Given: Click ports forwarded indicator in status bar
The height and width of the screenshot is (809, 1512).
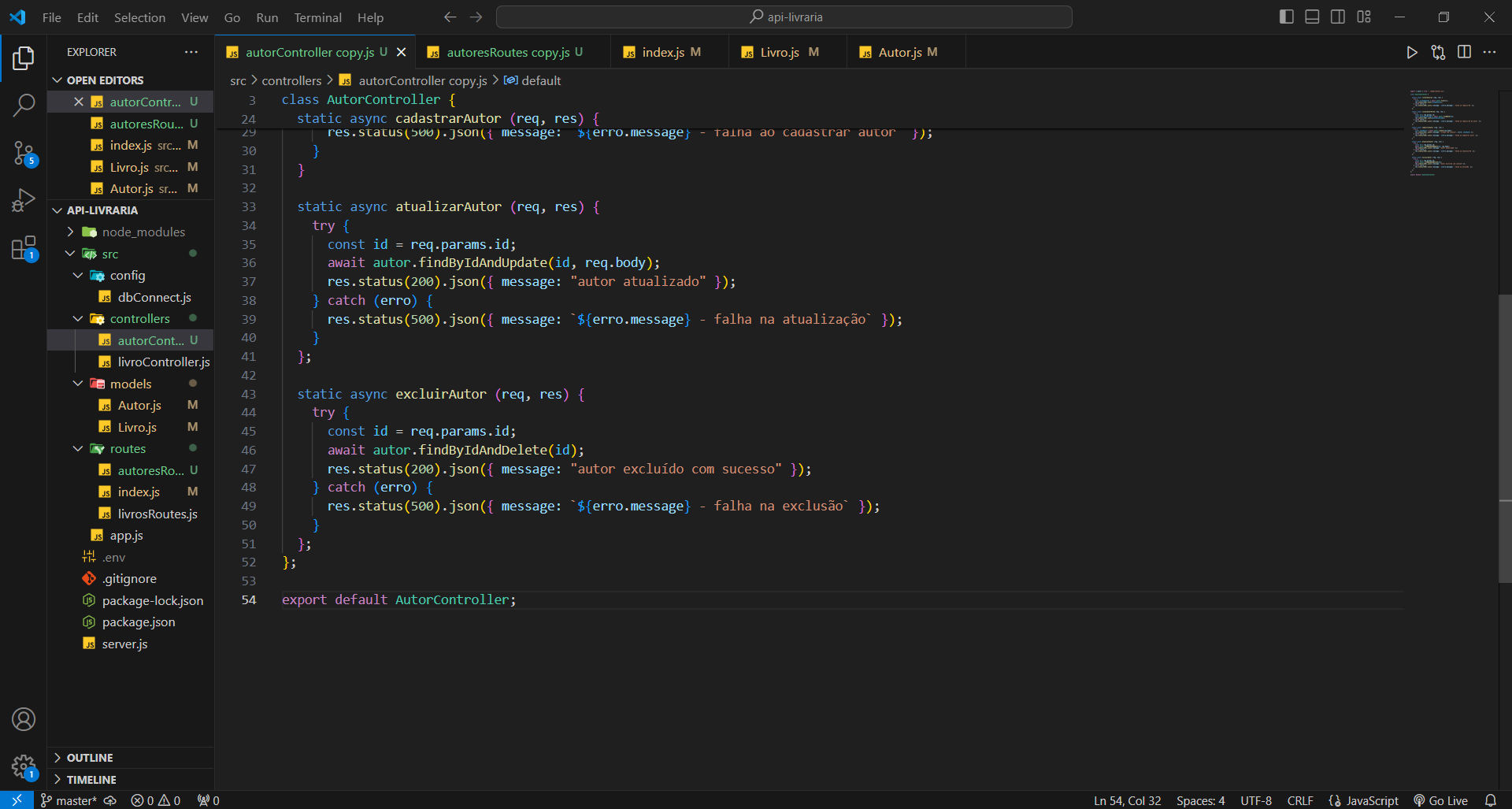Looking at the screenshot, I should (x=209, y=800).
